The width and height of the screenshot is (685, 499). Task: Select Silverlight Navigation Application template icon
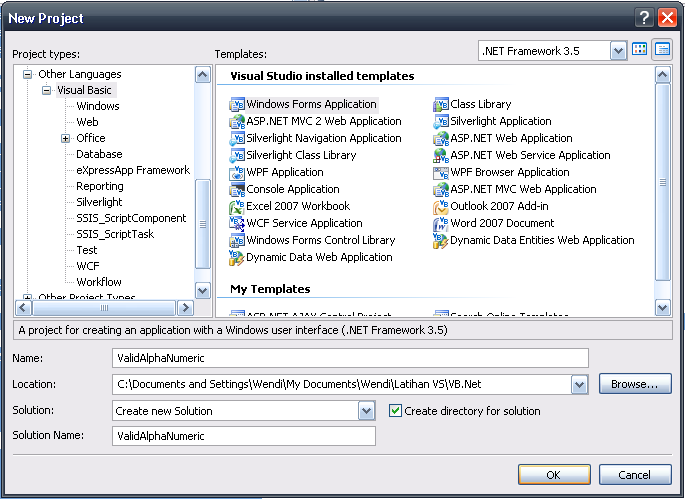[x=237, y=139]
